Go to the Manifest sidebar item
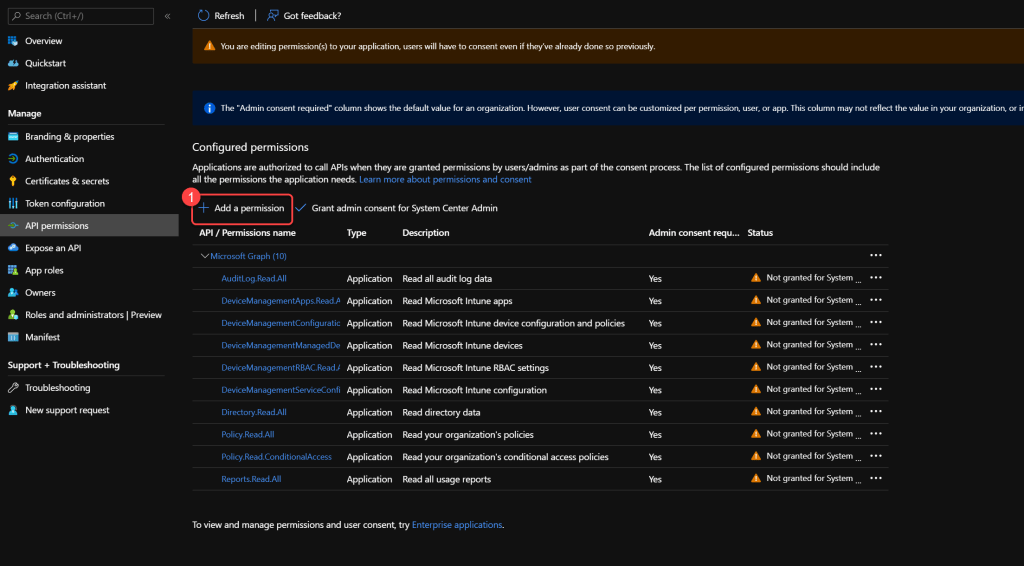Screen dimensions: 1024x566 42,337
